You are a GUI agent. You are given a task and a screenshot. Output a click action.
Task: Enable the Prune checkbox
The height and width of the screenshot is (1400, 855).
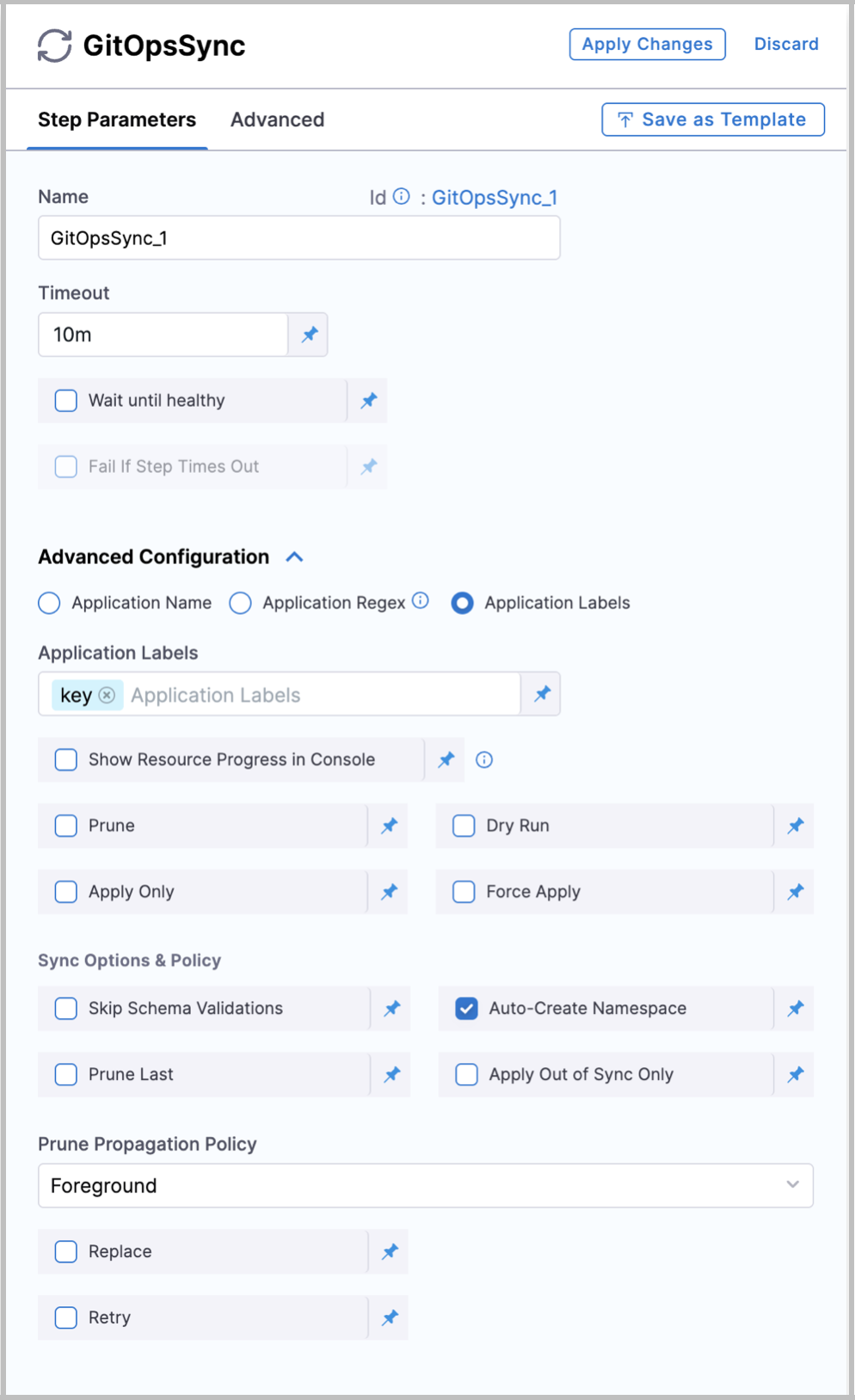click(x=66, y=826)
